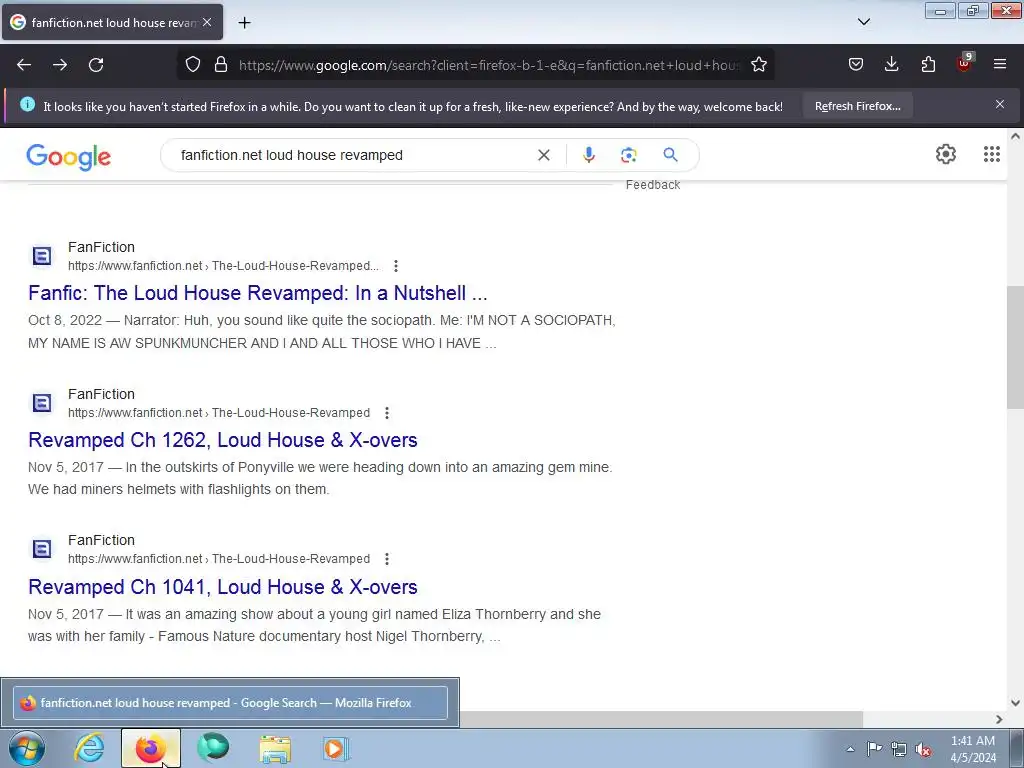Select the fanfiction.net loud house tab
1024x768 pixels.
point(112,22)
